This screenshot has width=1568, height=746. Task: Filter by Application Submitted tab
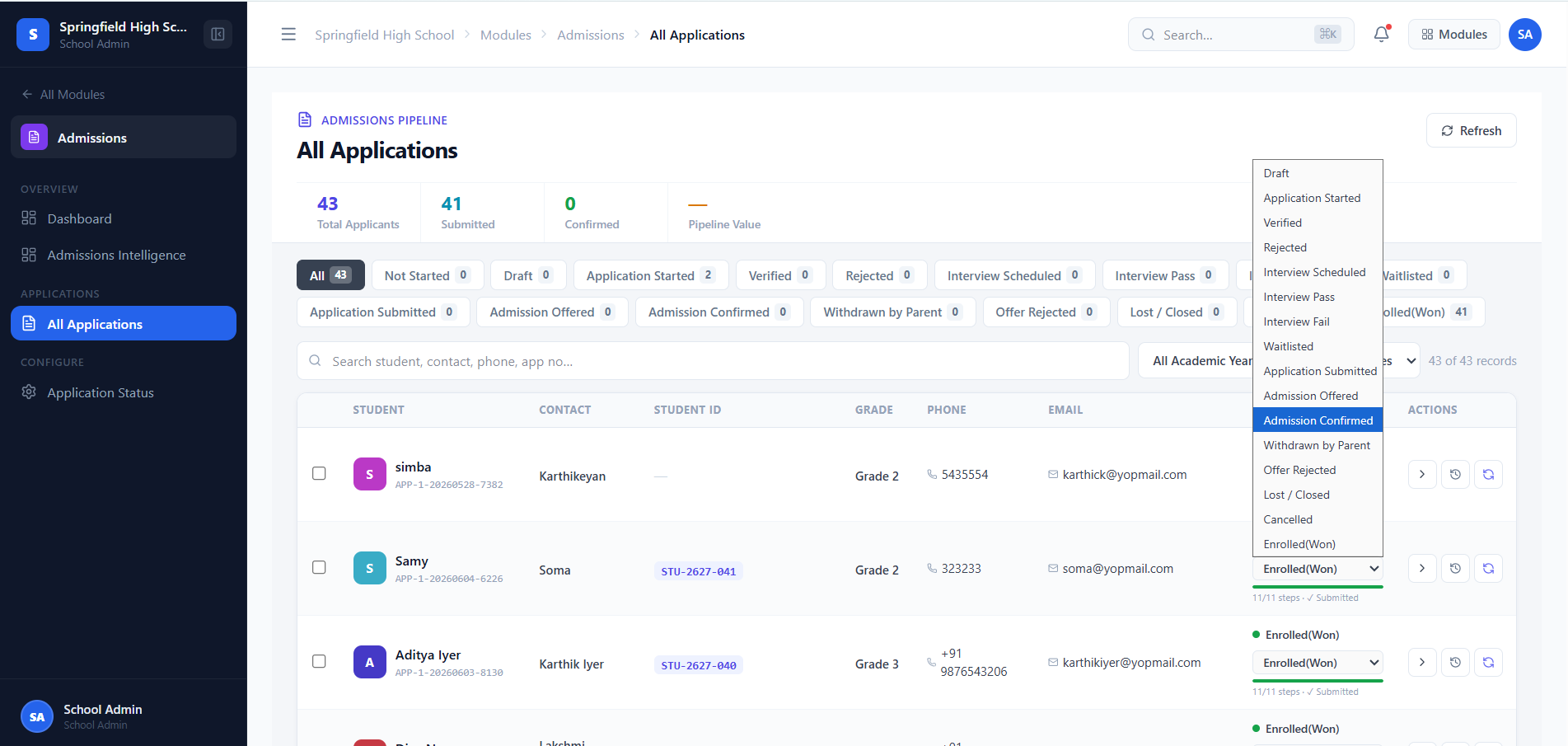point(383,312)
